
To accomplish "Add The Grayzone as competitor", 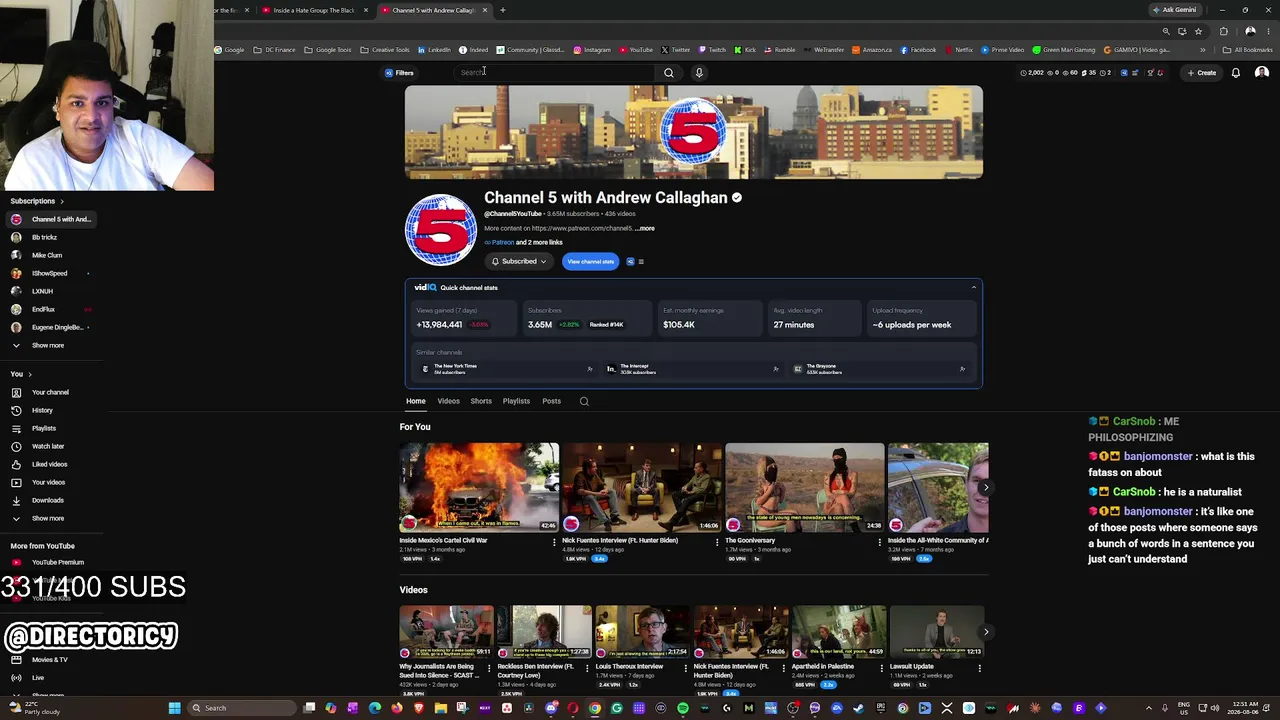I will pyautogui.click(x=962, y=369).
